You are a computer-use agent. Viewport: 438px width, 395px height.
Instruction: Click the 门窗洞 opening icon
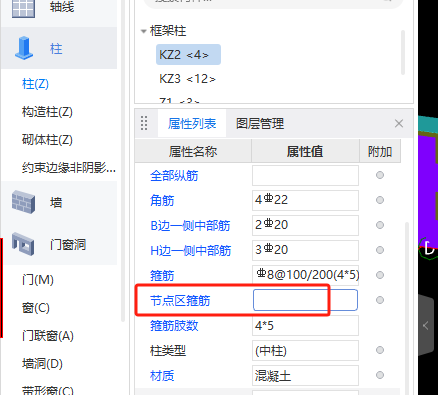pyautogui.click(x=23, y=244)
